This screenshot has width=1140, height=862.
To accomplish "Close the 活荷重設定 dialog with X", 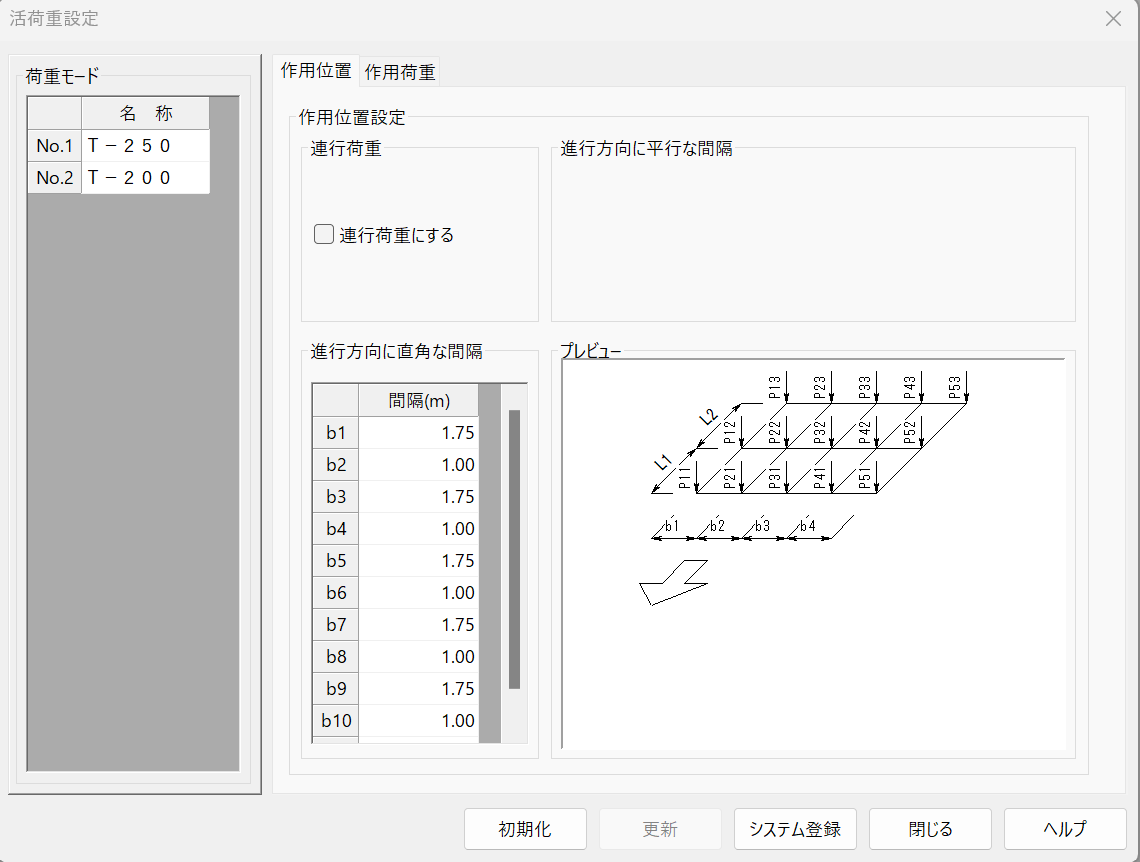I will coord(1113,19).
